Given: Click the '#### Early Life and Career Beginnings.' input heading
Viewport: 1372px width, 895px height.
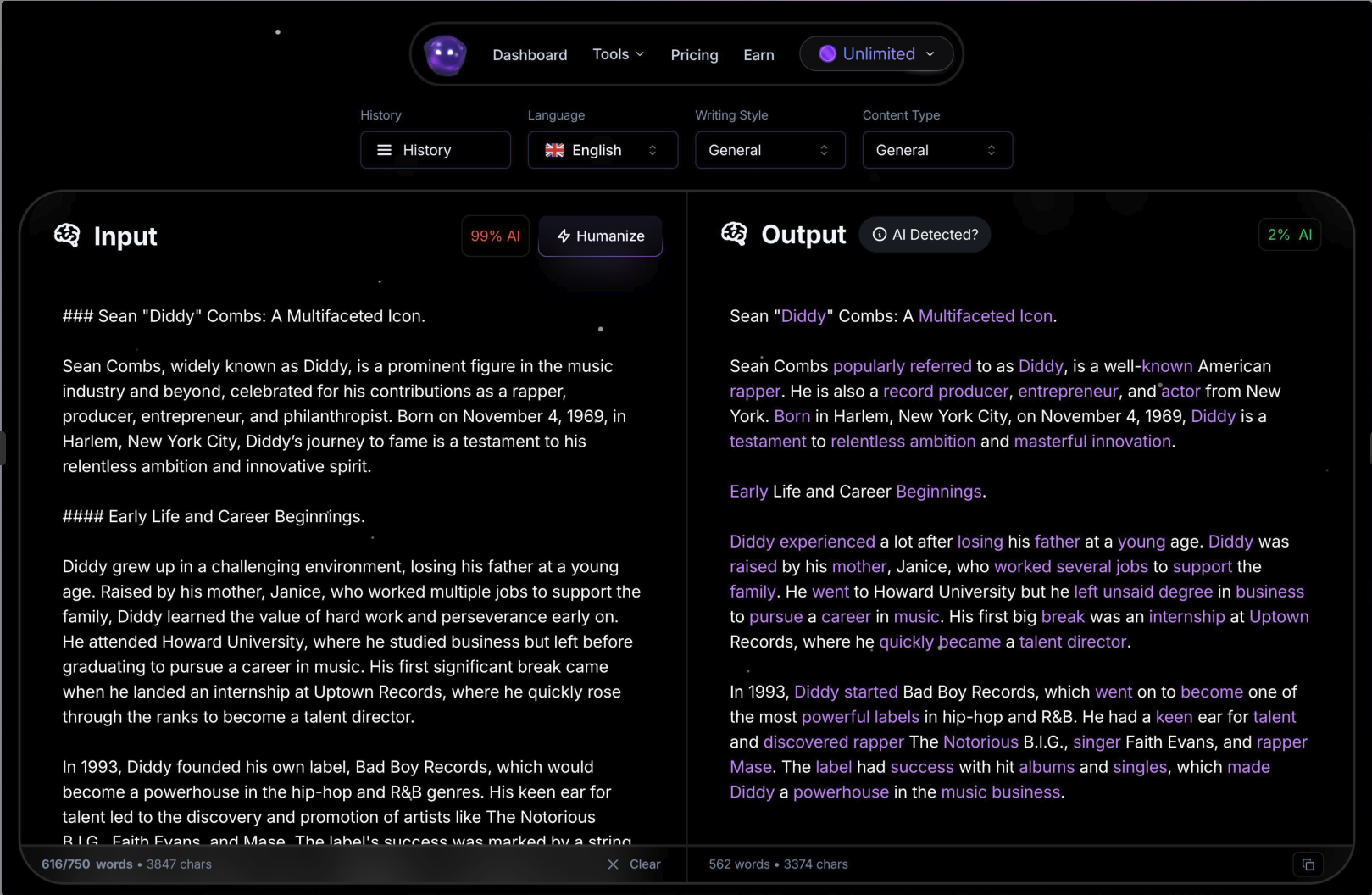Looking at the screenshot, I should [x=214, y=517].
